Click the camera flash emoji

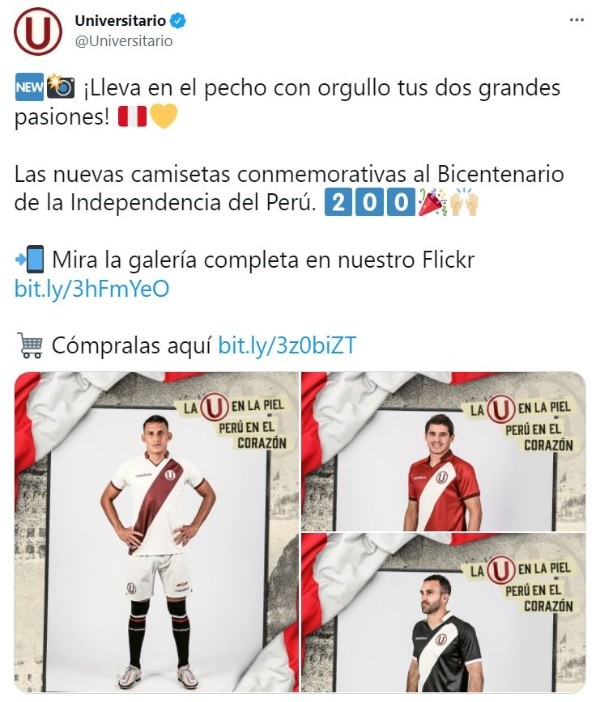pos(61,87)
